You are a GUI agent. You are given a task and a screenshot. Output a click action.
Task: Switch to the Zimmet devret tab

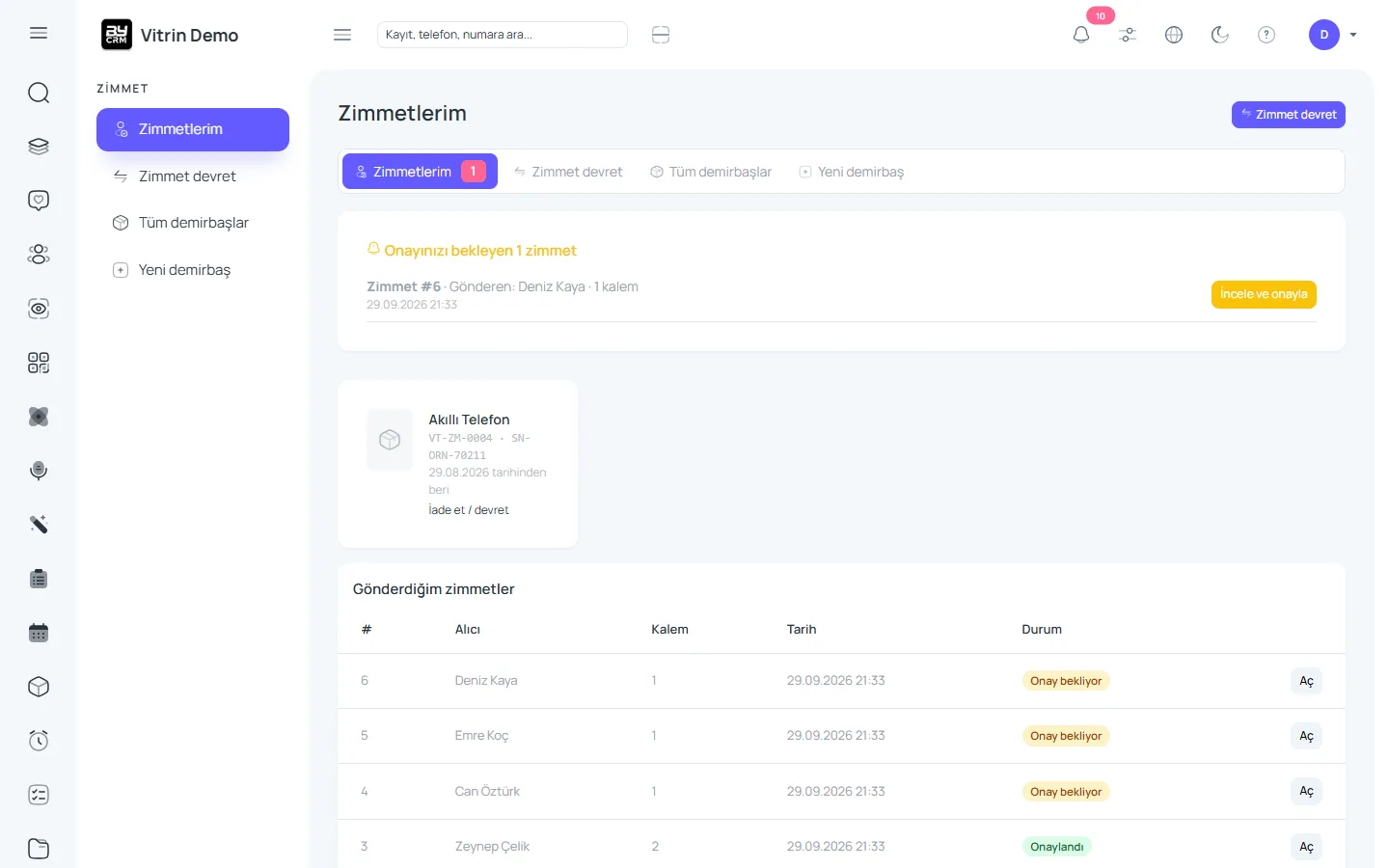(x=568, y=172)
